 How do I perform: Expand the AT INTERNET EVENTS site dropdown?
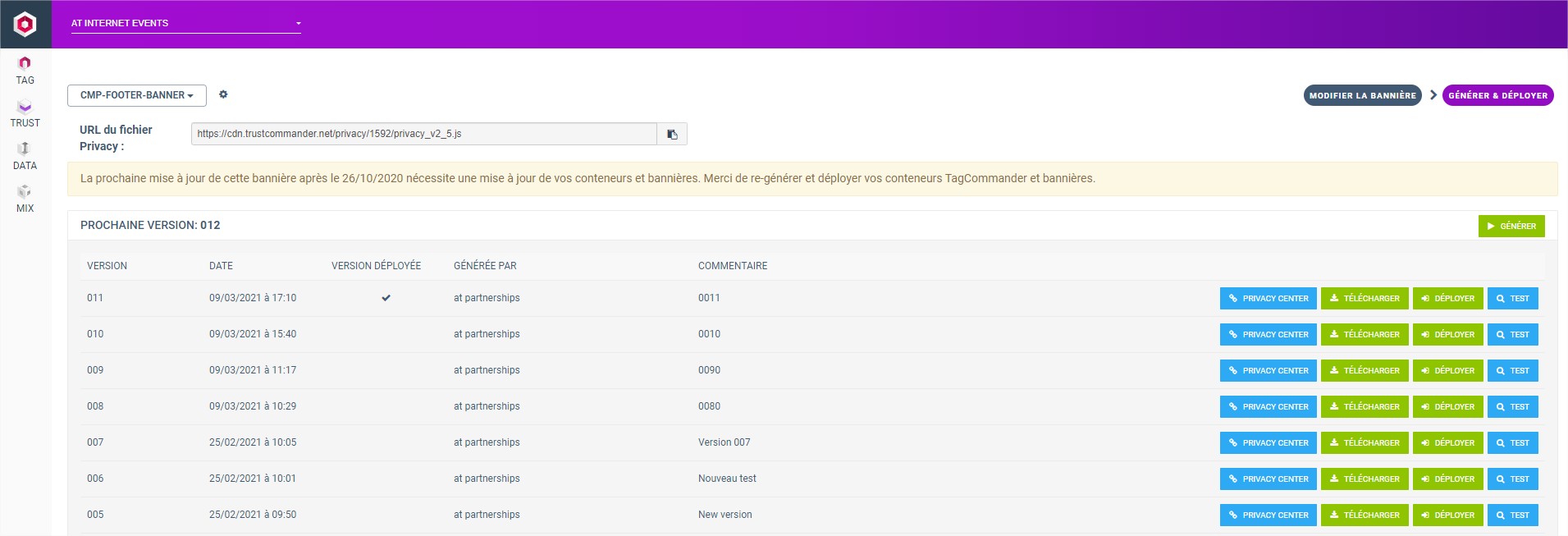[x=185, y=23]
